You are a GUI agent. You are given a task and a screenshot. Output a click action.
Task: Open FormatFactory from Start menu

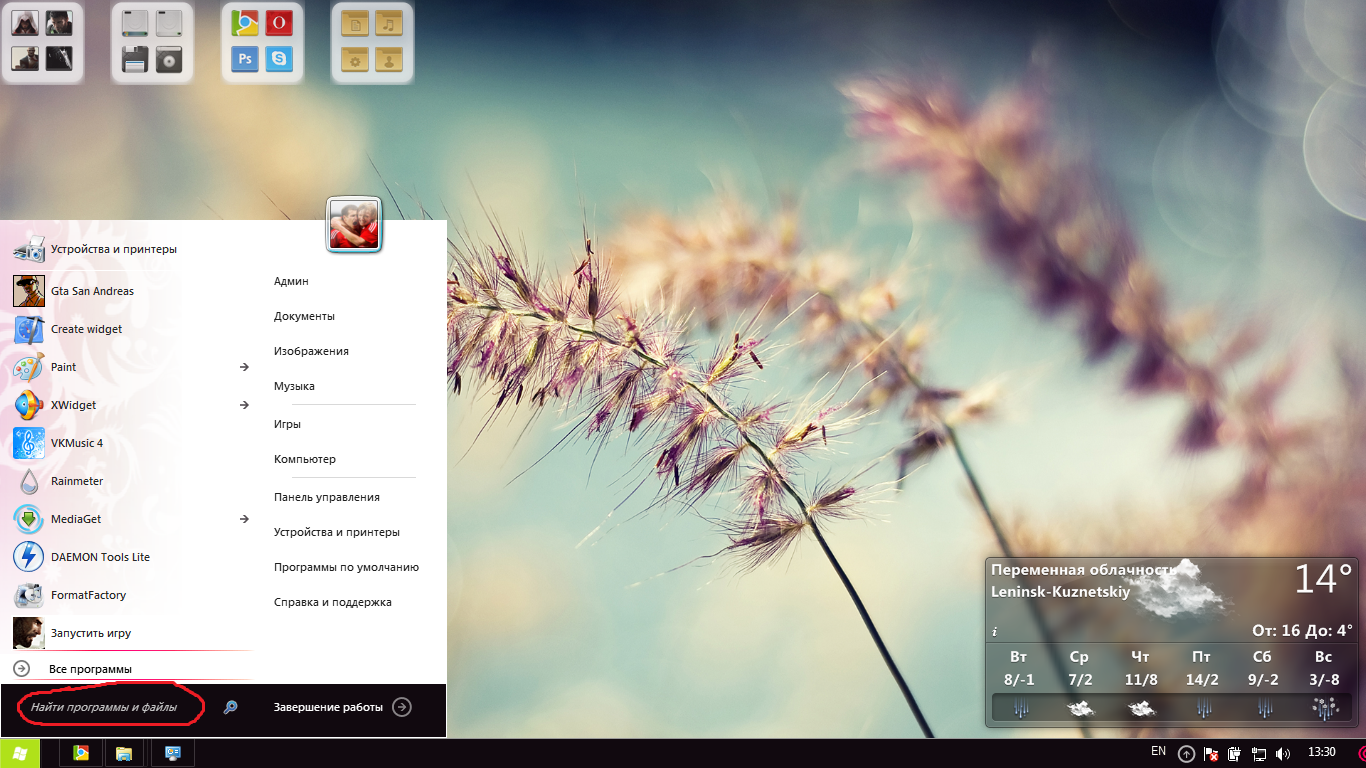(x=130, y=595)
